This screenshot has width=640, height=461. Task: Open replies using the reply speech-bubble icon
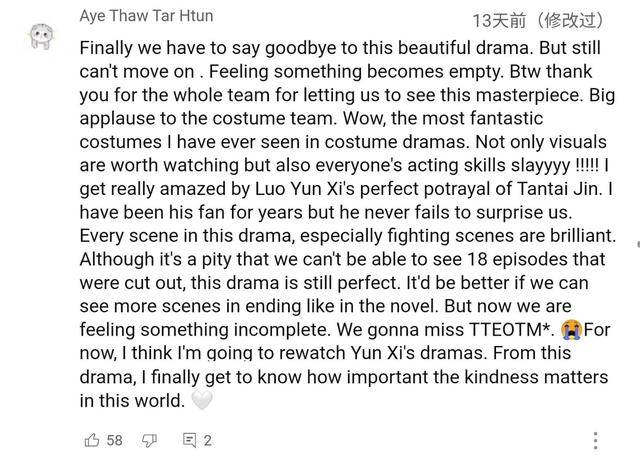pyautogui.click(x=189, y=440)
